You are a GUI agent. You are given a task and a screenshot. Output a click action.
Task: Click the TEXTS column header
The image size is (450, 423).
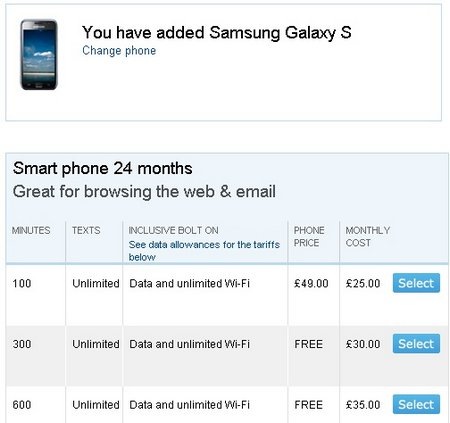86,230
